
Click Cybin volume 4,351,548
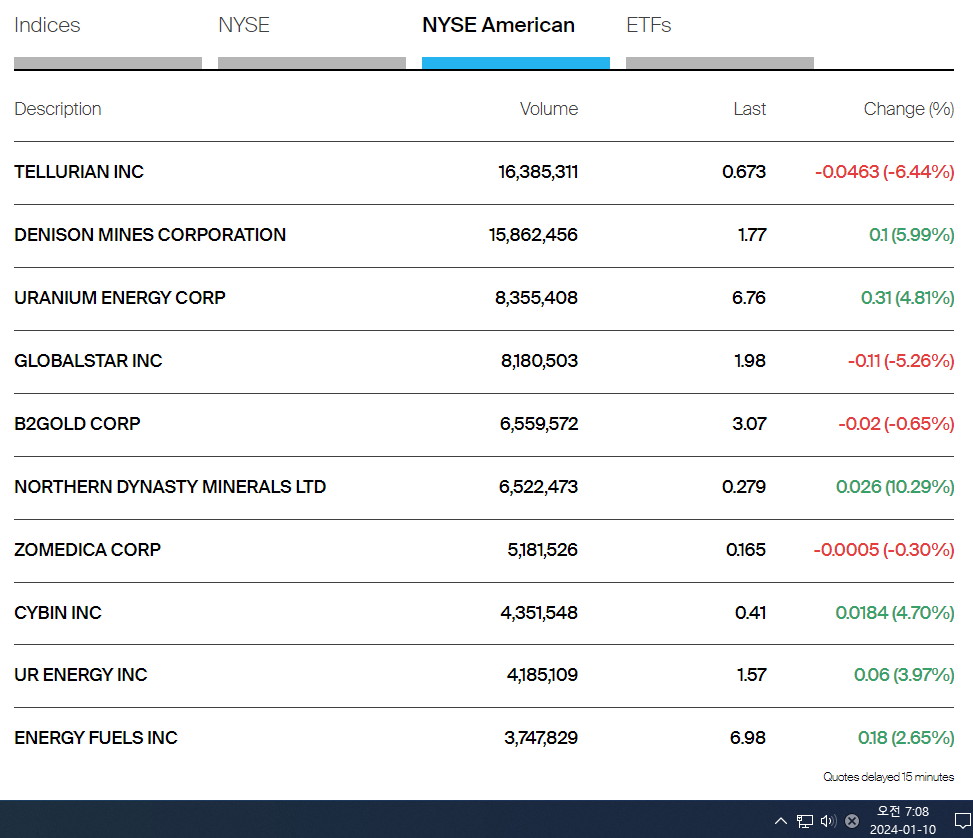click(539, 613)
